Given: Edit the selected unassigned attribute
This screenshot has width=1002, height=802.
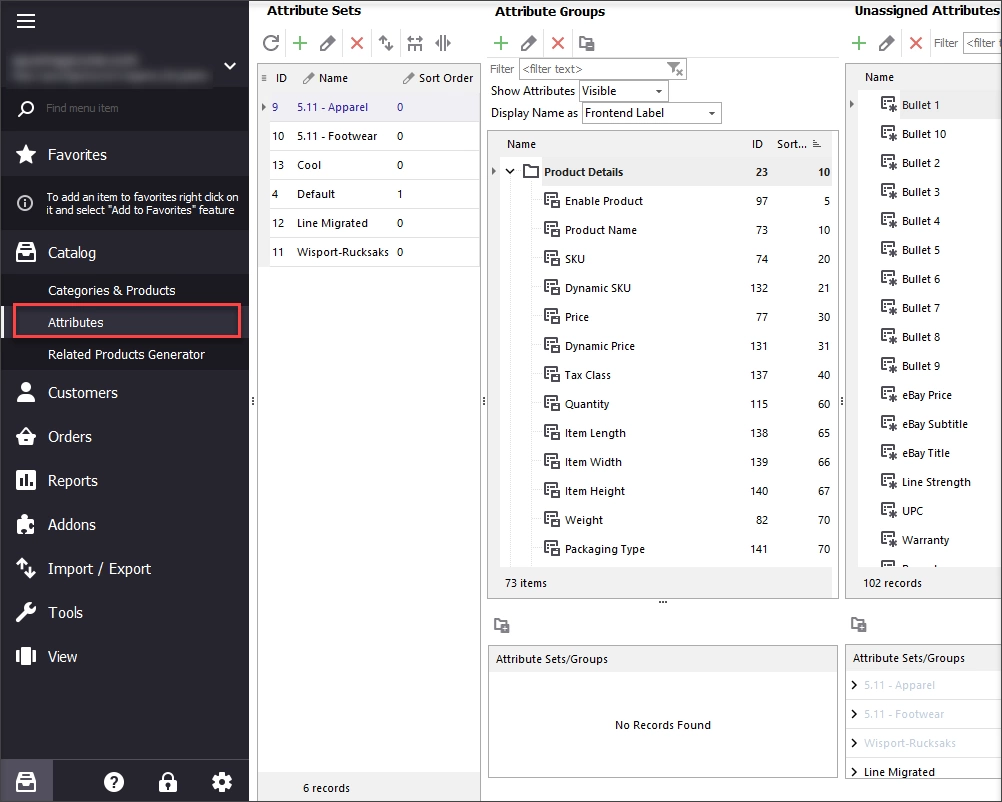Looking at the screenshot, I should click(886, 43).
